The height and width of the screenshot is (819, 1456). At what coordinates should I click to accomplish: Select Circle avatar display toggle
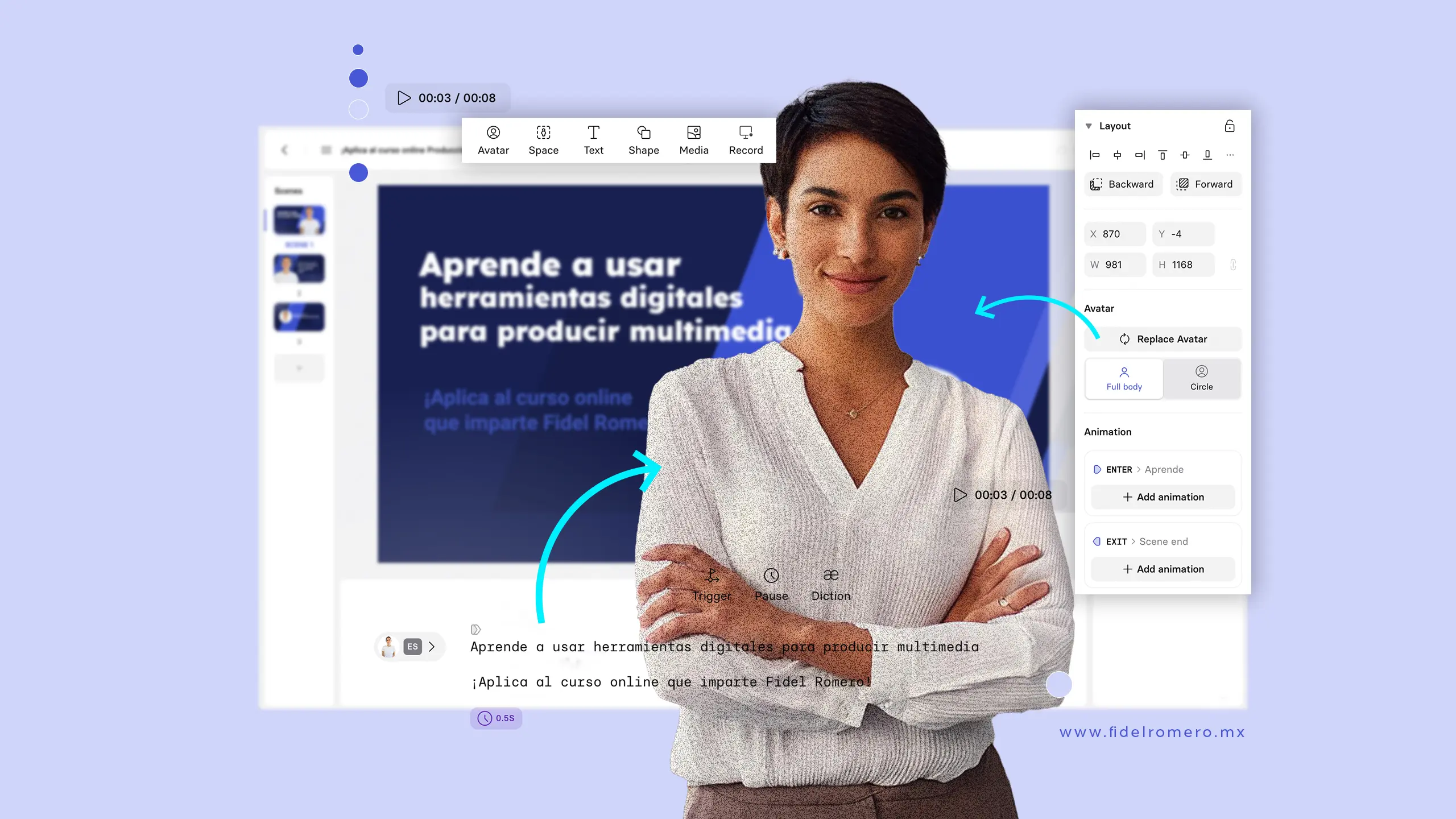(1201, 378)
